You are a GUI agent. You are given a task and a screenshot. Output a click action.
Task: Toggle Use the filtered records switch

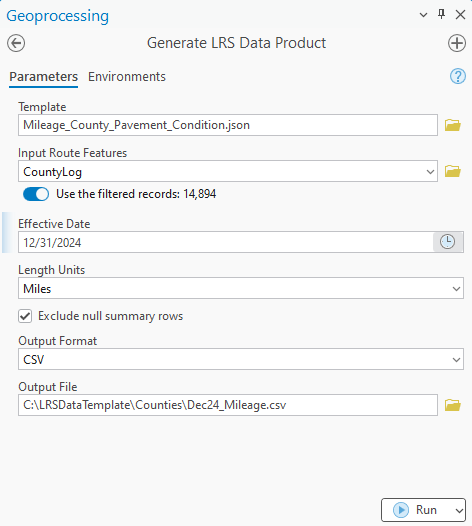[36, 194]
